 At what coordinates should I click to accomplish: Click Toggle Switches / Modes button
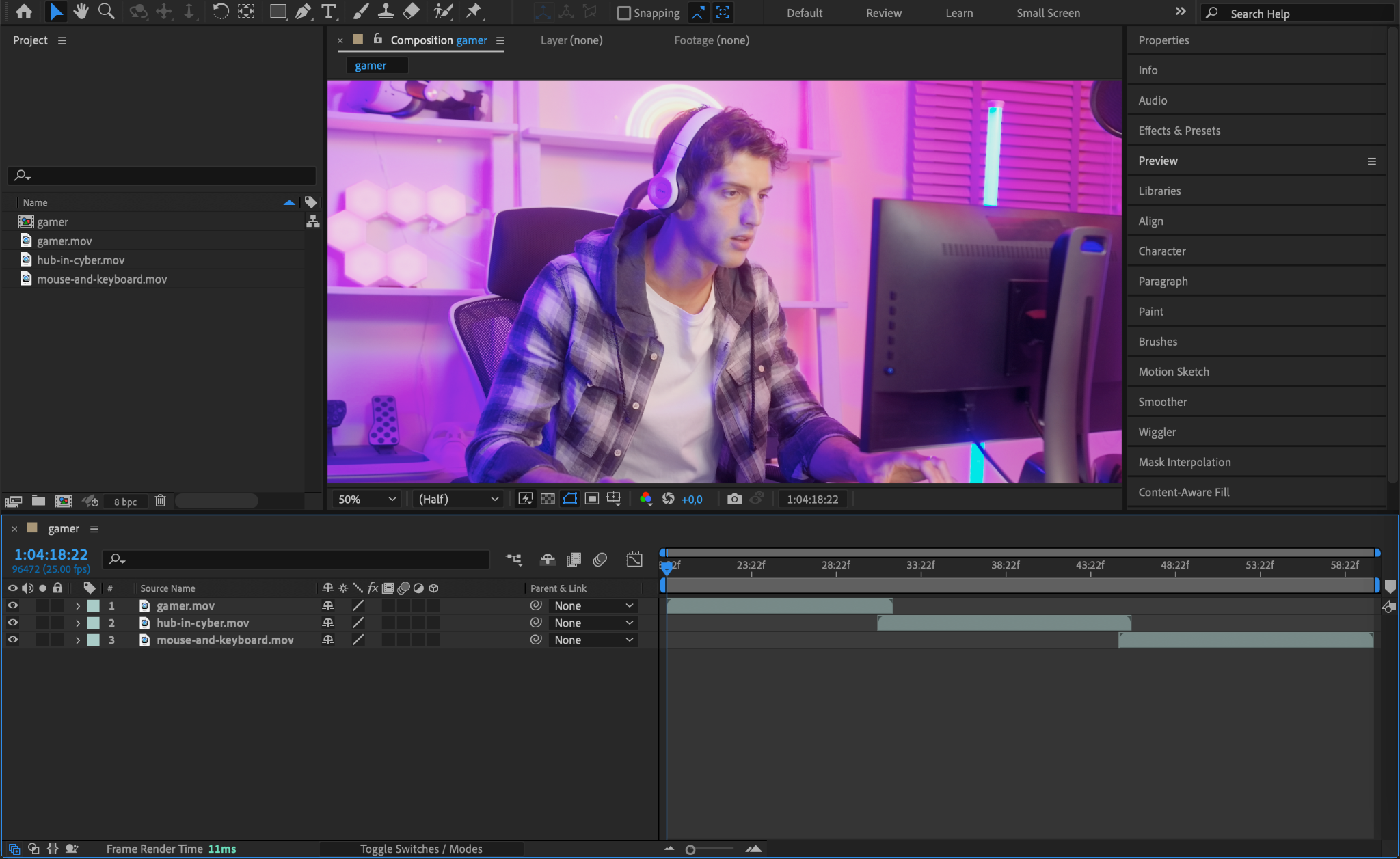point(421,849)
